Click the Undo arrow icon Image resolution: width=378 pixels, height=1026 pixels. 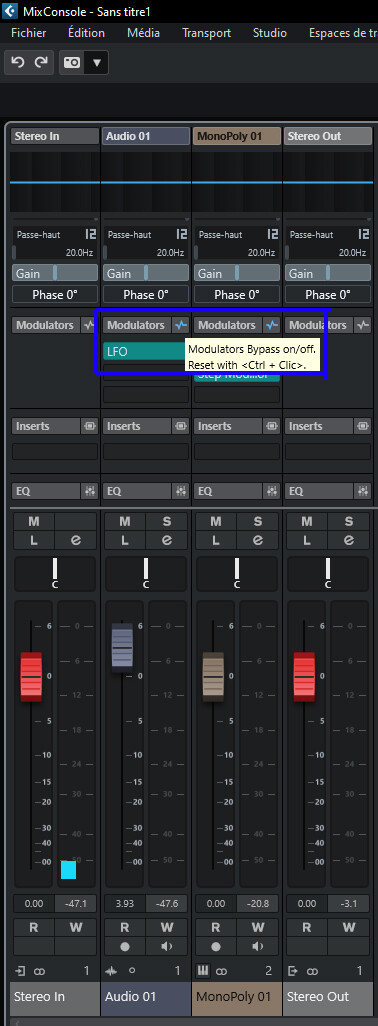point(18,62)
